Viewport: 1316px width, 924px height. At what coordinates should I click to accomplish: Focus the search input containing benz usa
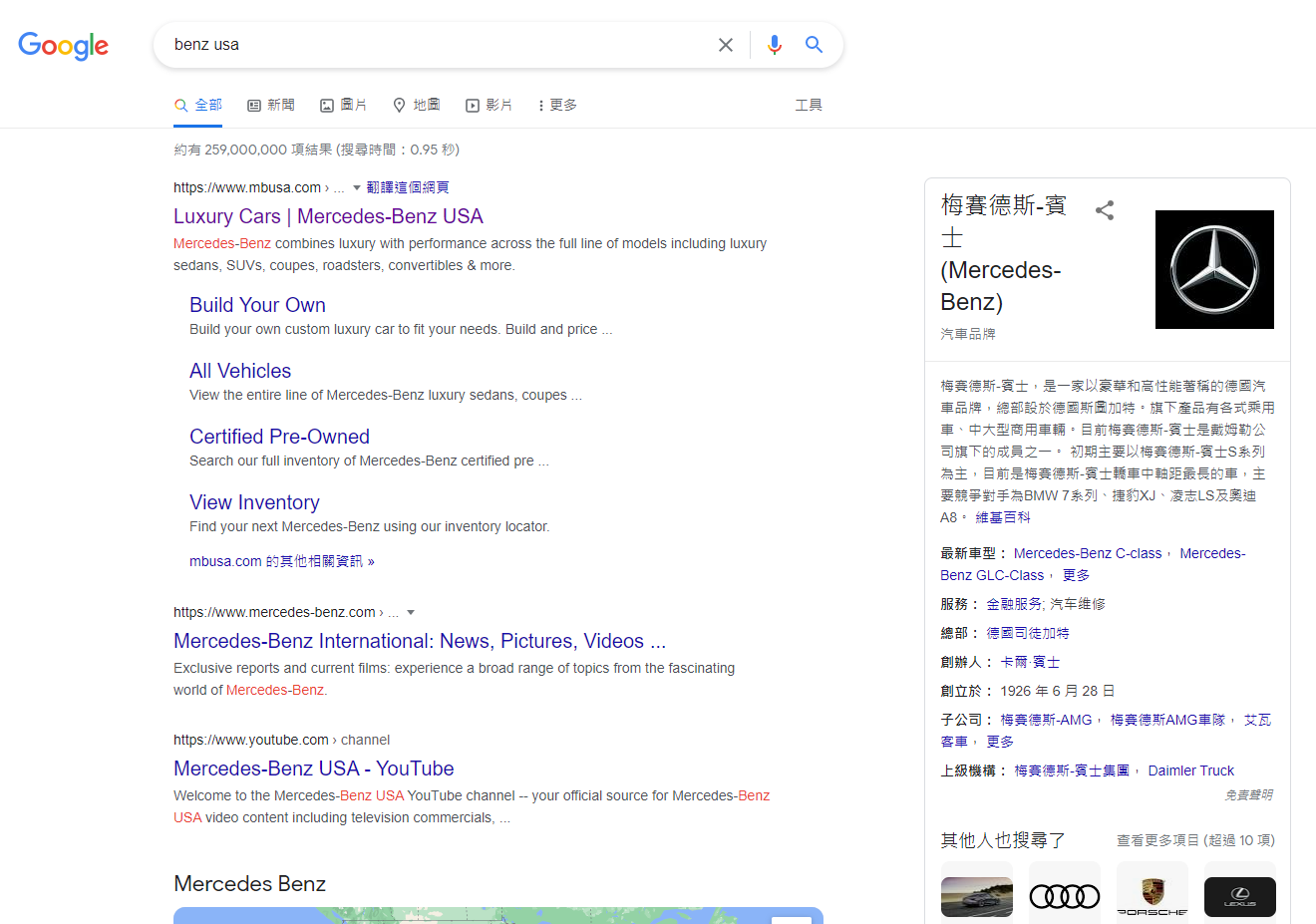(439, 45)
